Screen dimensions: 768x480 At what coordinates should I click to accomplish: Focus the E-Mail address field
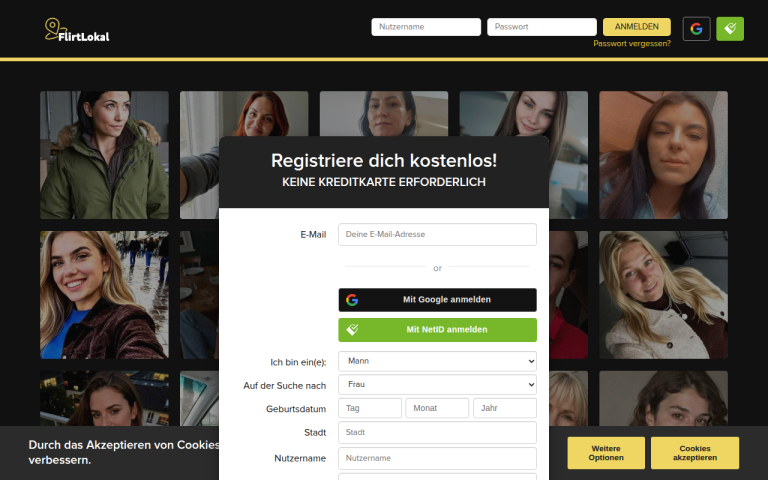tap(437, 235)
